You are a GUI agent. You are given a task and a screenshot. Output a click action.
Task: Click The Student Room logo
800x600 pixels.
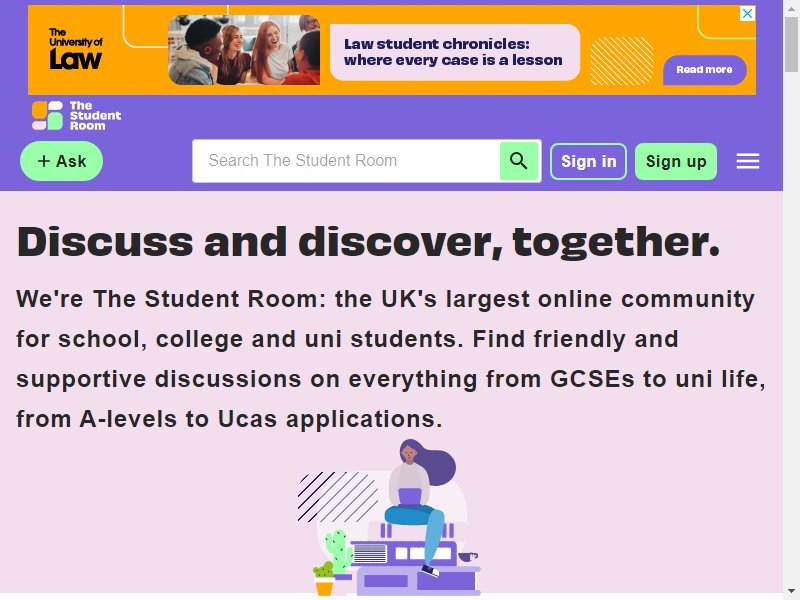click(x=77, y=116)
